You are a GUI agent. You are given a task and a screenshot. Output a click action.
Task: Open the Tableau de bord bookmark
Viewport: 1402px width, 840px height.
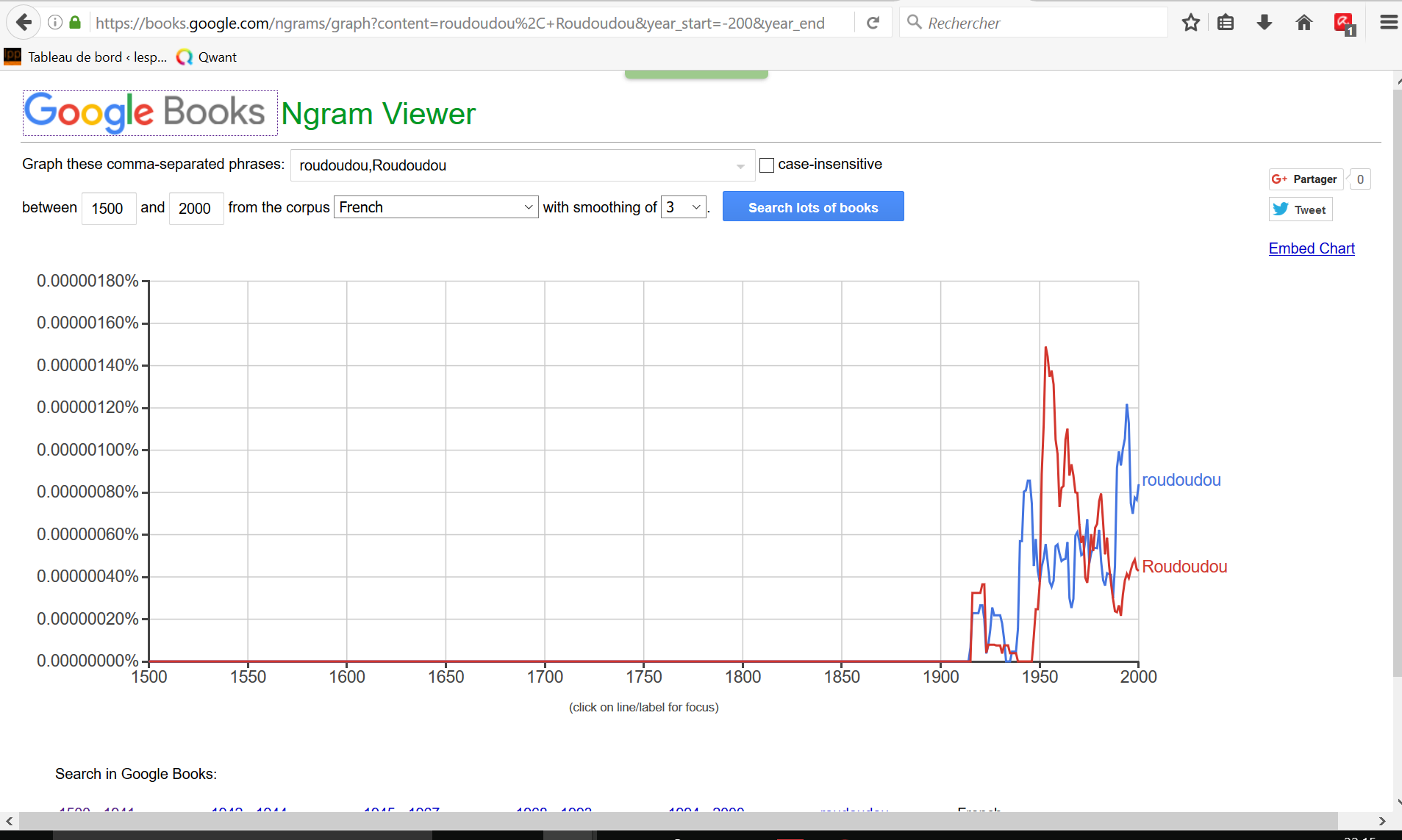pos(85,57)
